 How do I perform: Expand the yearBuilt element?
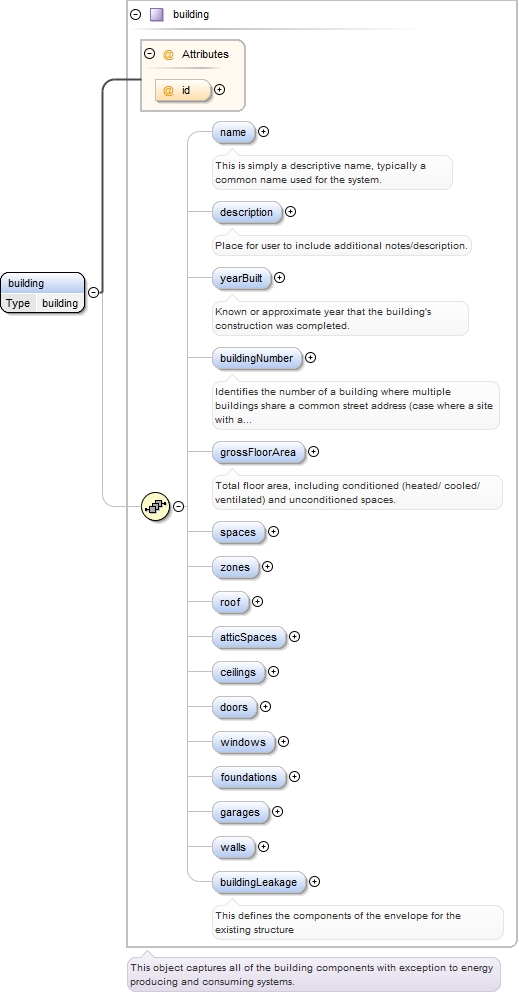279,278
